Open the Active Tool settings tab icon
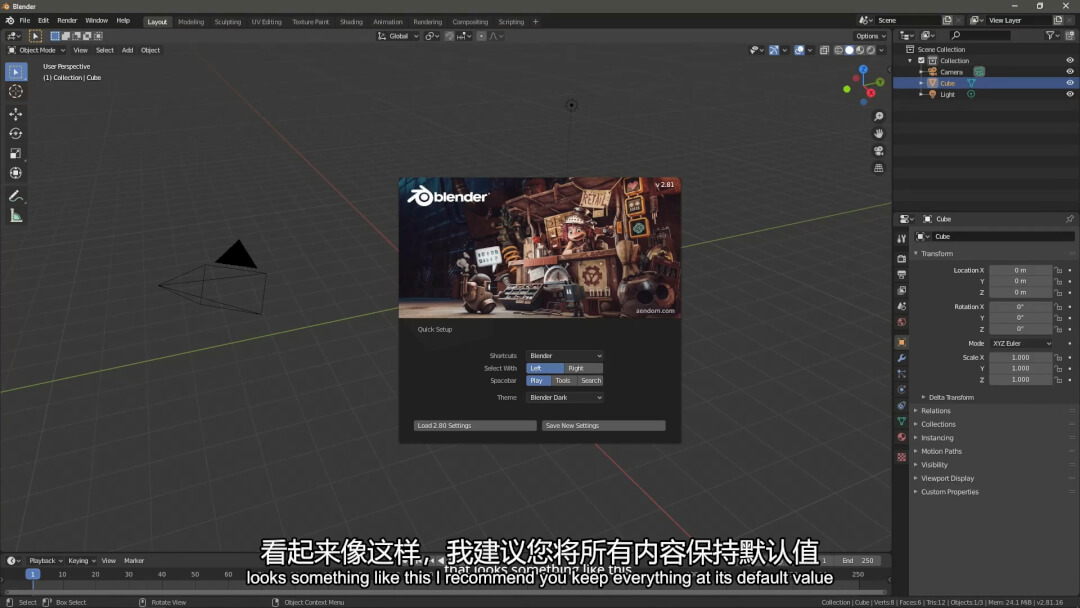 (x=902, y=238)
